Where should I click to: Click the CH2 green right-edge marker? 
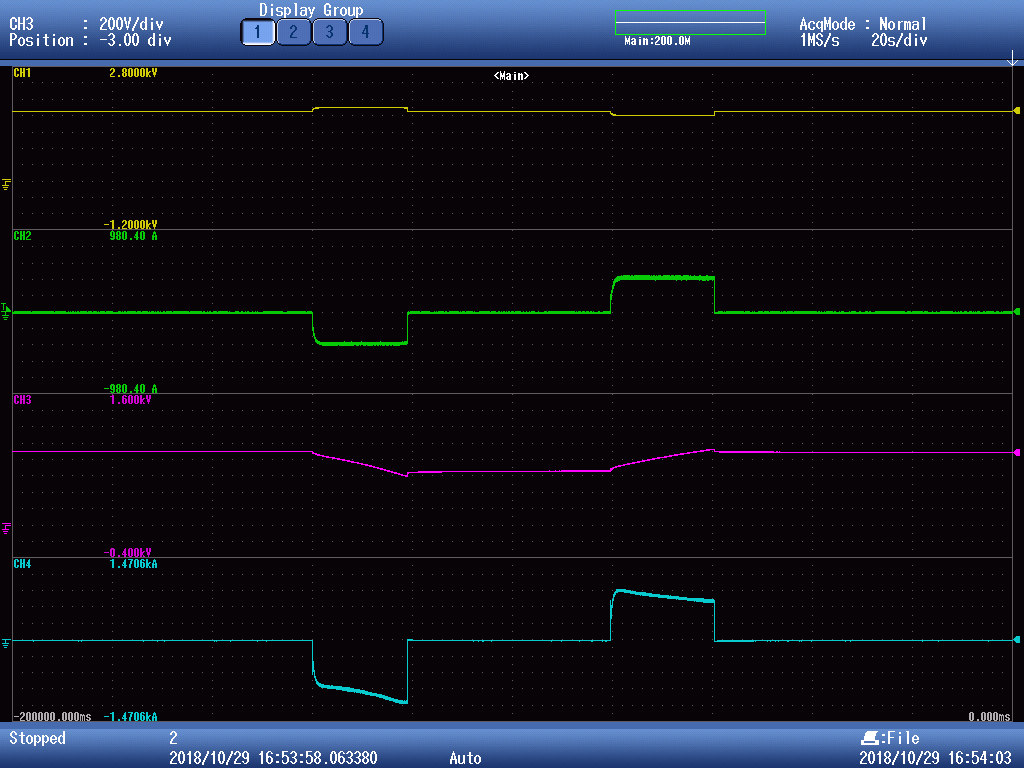[1017, 312]
